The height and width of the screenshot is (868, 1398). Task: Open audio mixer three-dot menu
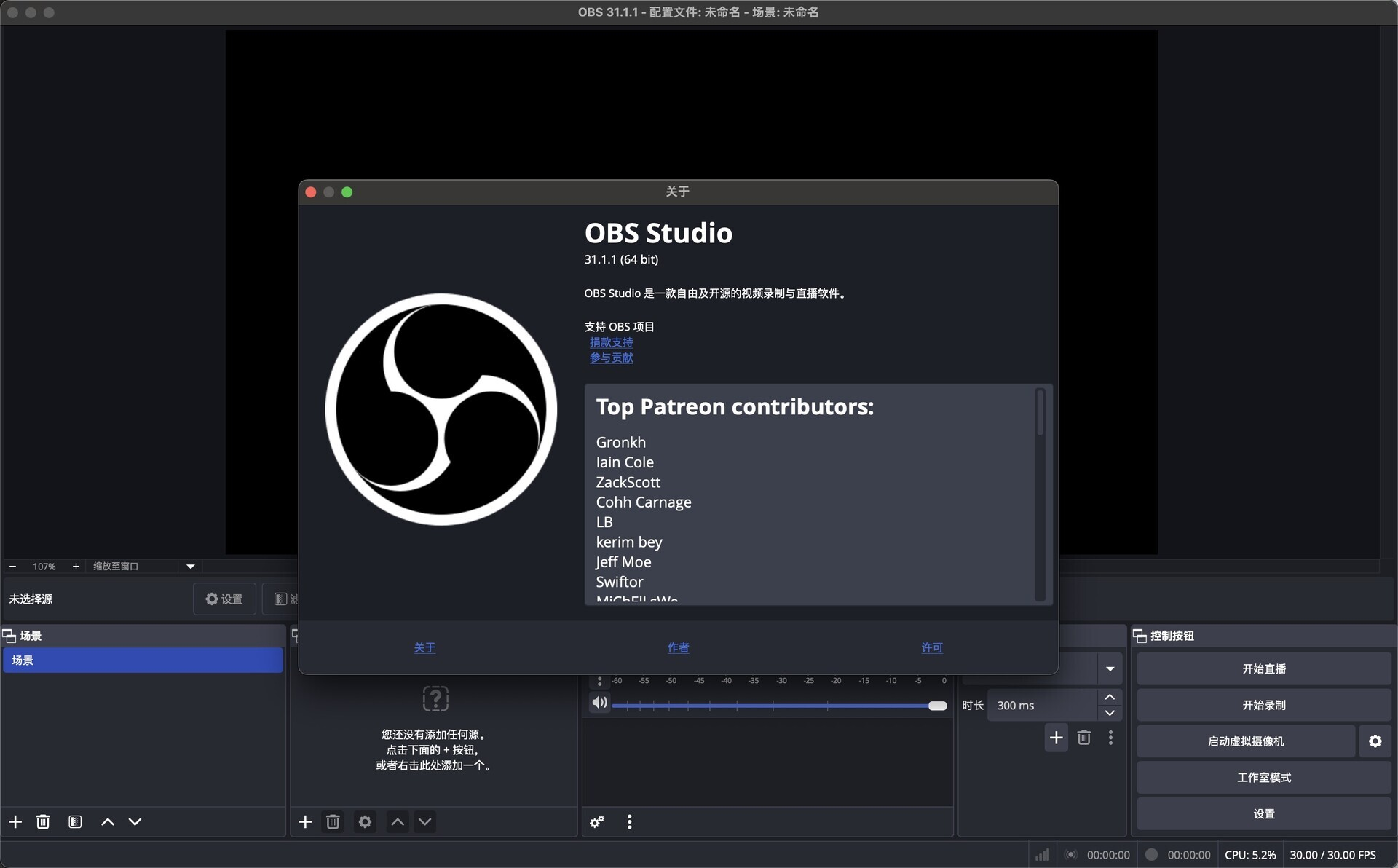[x=629, y=821]
